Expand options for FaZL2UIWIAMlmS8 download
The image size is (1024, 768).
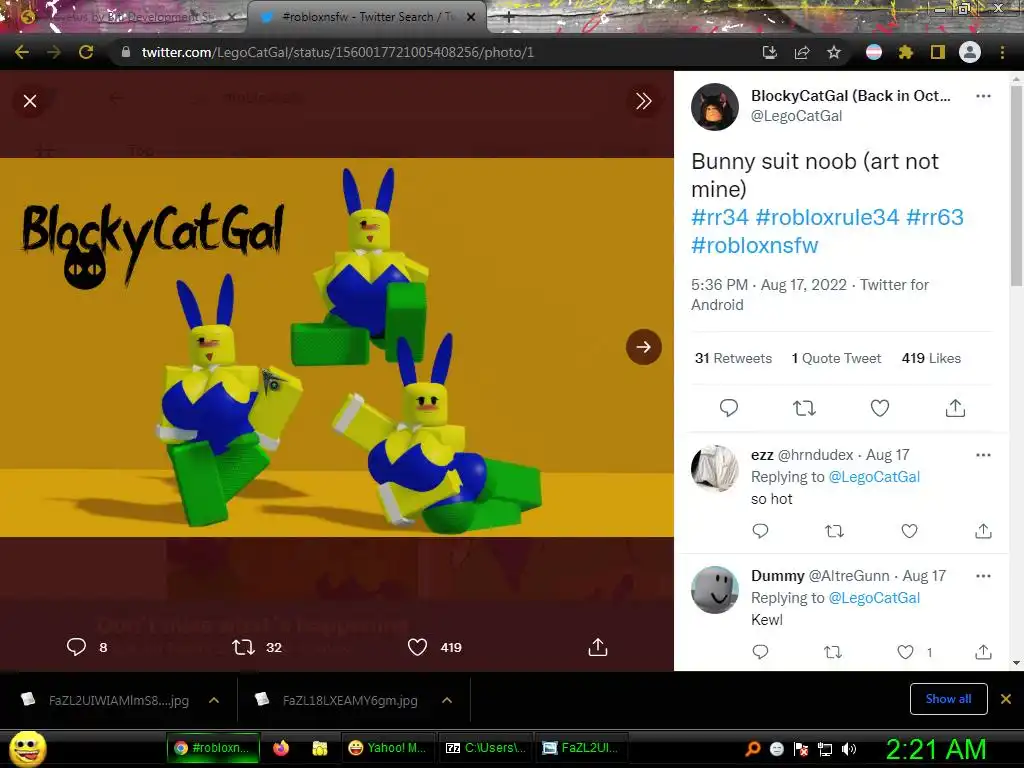point(214,700)
